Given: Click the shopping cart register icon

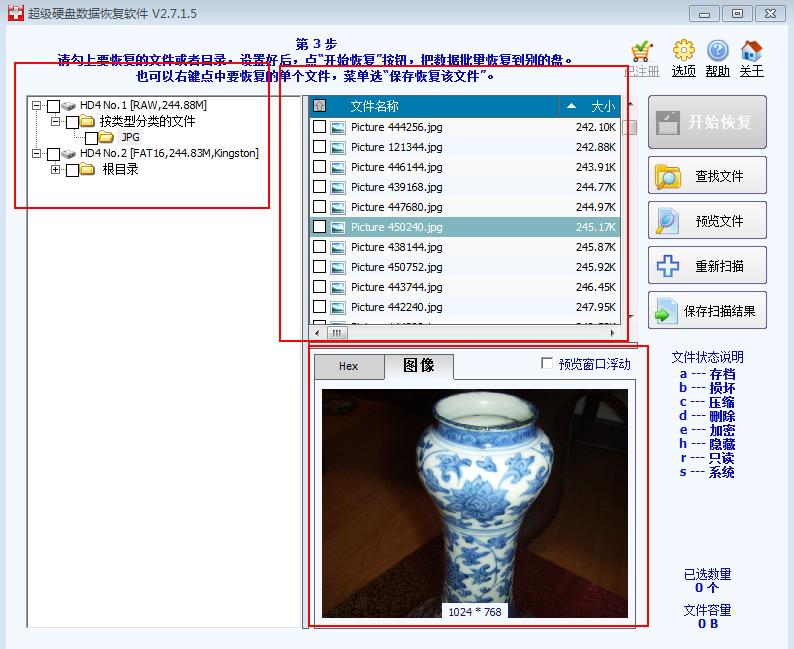Looking at the screenshot, I should 642,52.
